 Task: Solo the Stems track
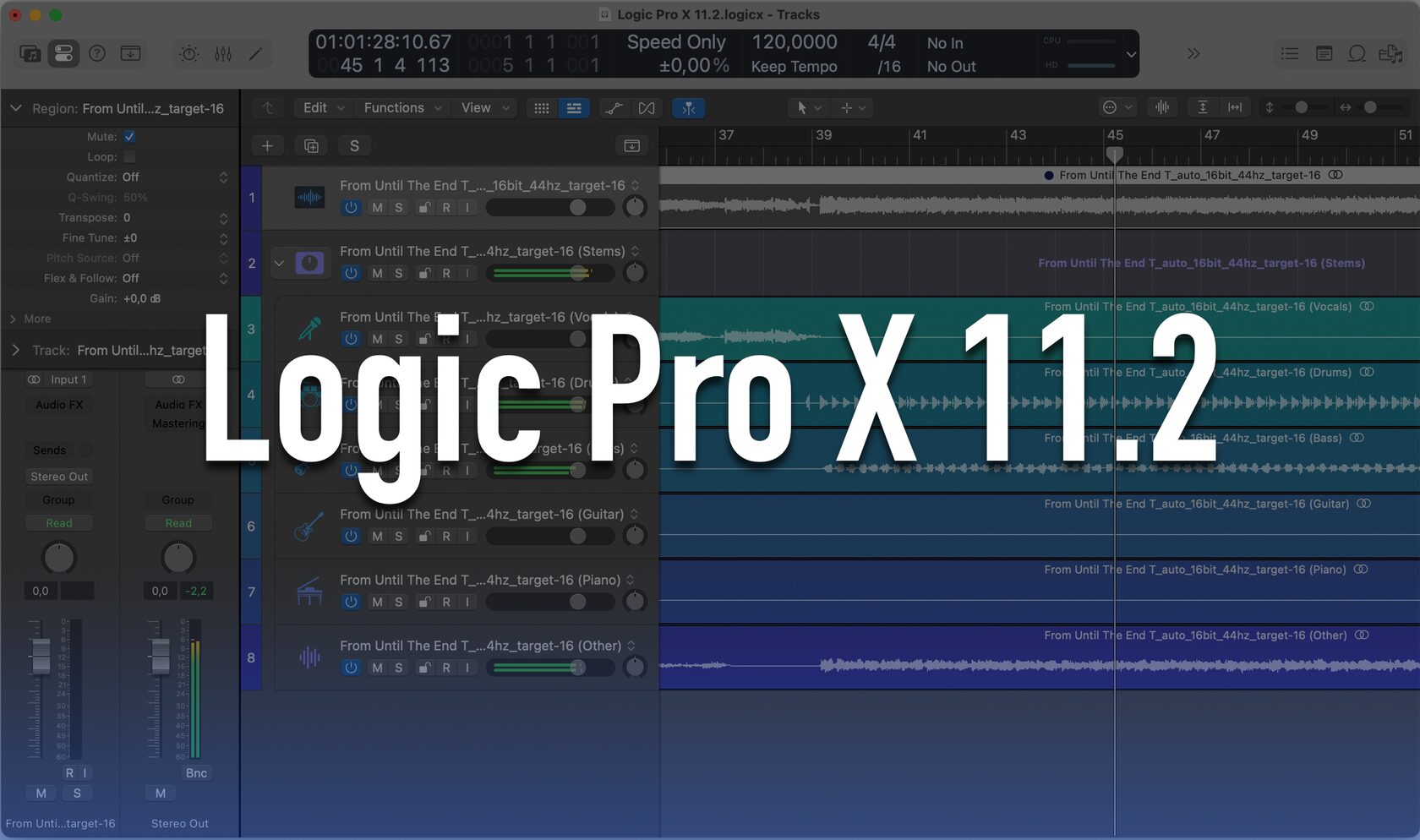pyautogui.click(x=399, y=274)
